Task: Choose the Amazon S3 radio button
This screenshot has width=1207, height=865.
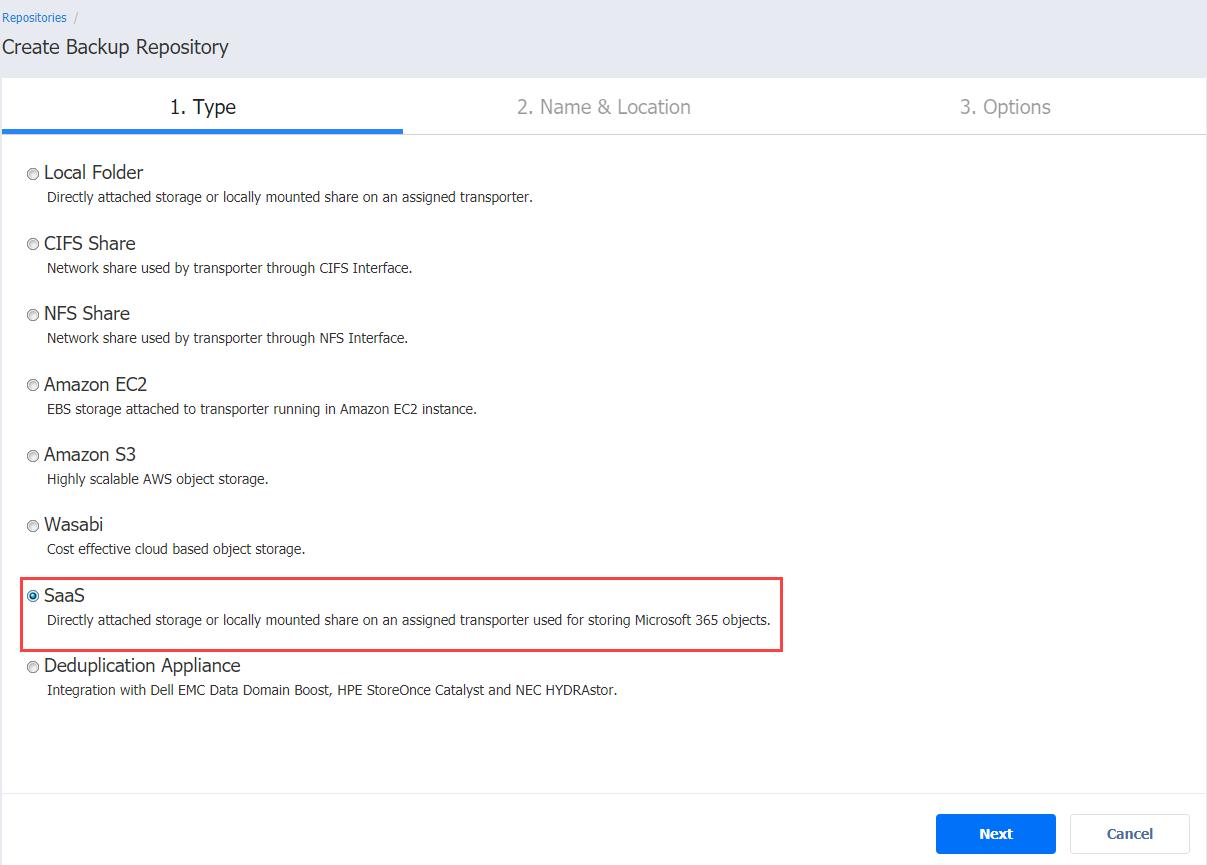Action: [x=33, y=456]
